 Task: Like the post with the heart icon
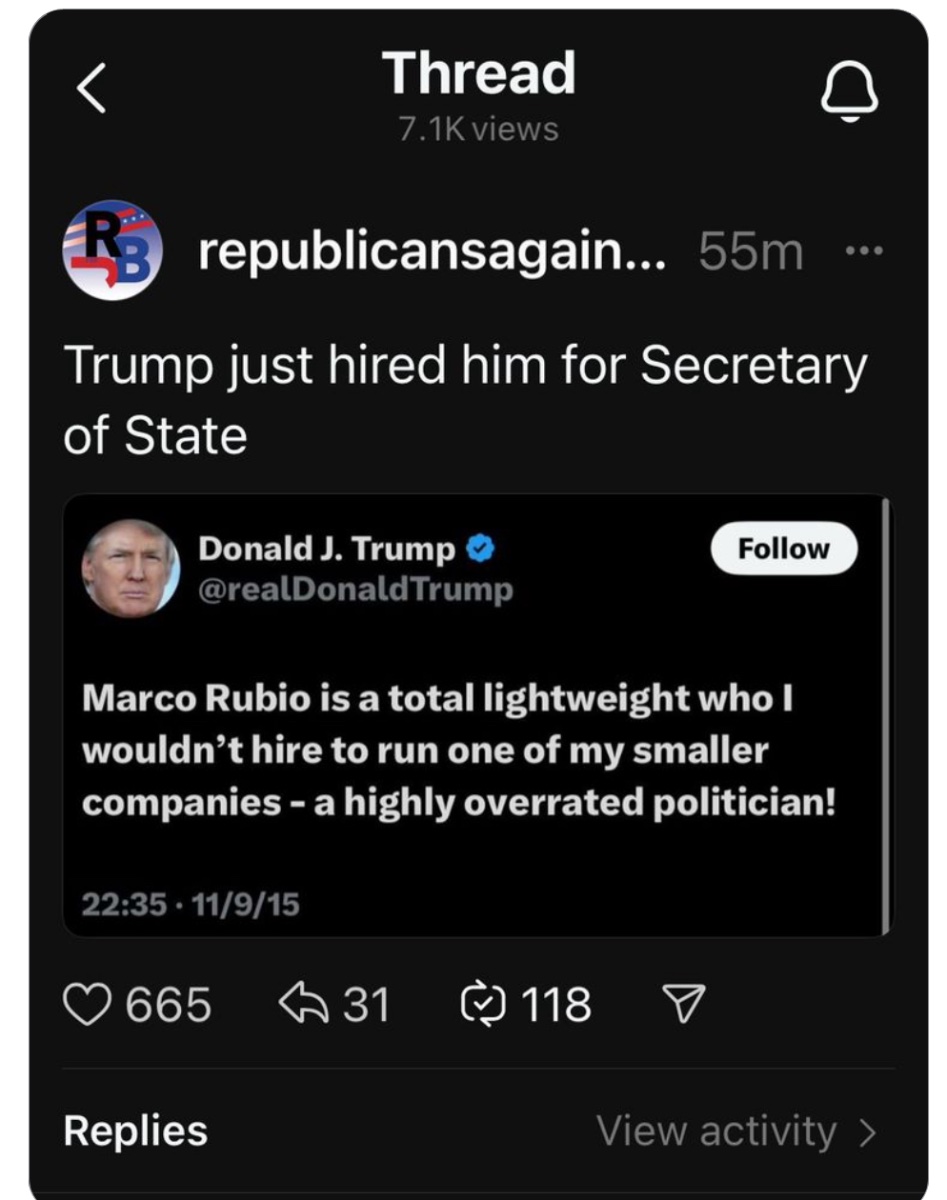click(86, 1003)
